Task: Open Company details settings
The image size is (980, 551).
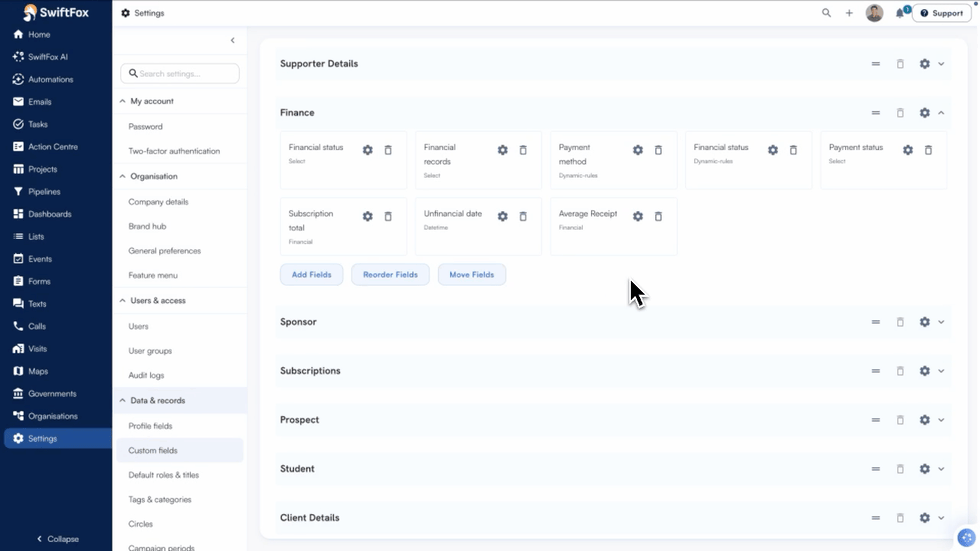Action: click(x=158, y=202)
